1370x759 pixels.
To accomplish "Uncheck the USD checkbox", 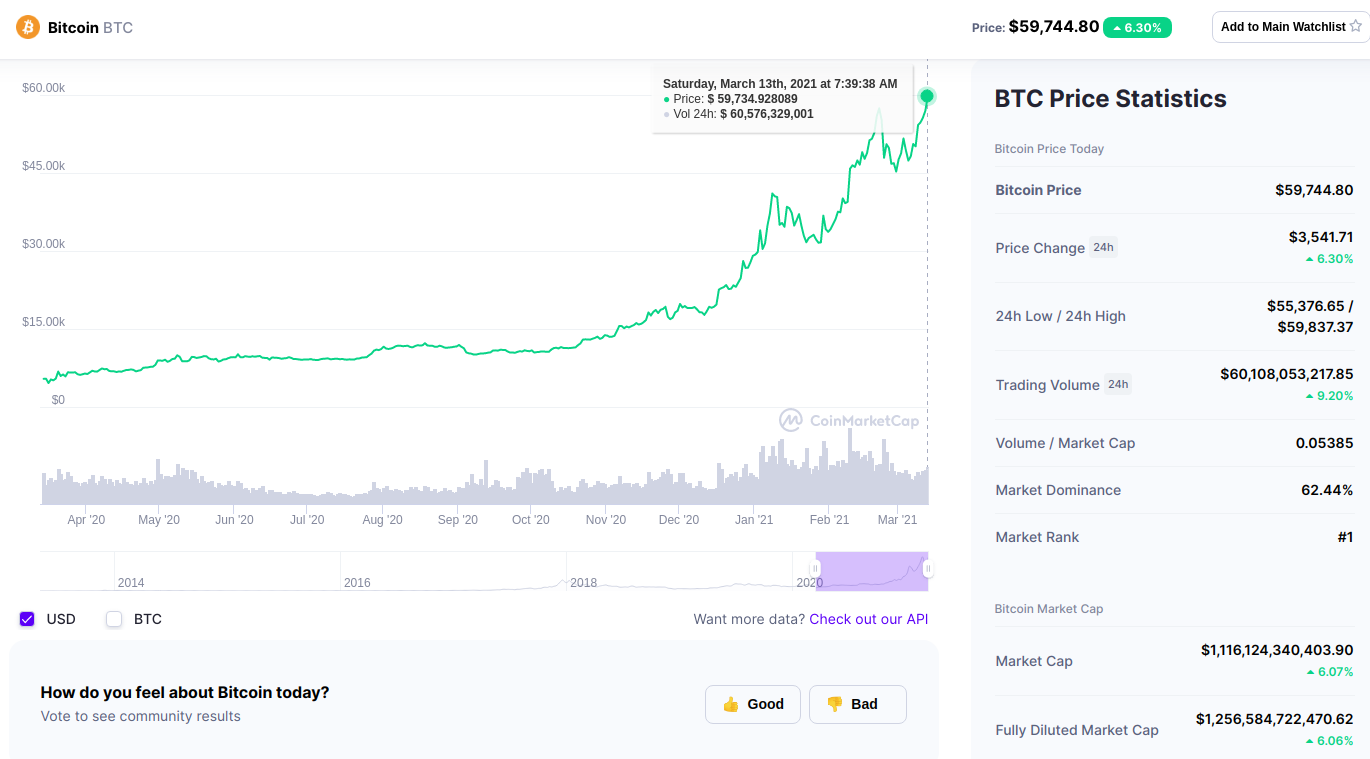I will pyautogui.click(x=27, y=619).
